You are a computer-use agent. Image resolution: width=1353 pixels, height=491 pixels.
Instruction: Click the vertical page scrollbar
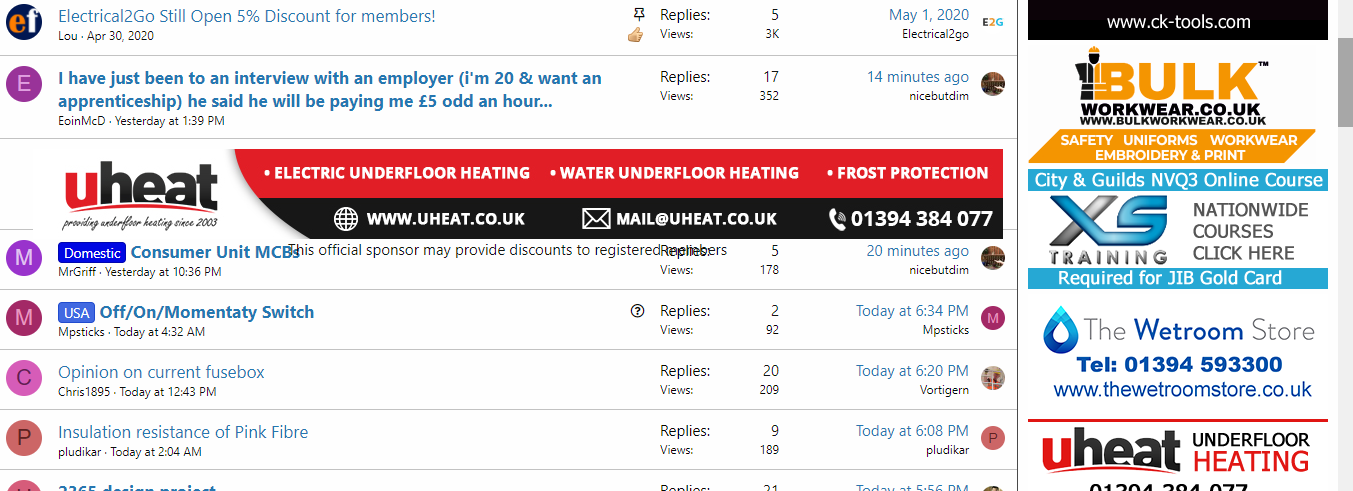point(1345,245)
